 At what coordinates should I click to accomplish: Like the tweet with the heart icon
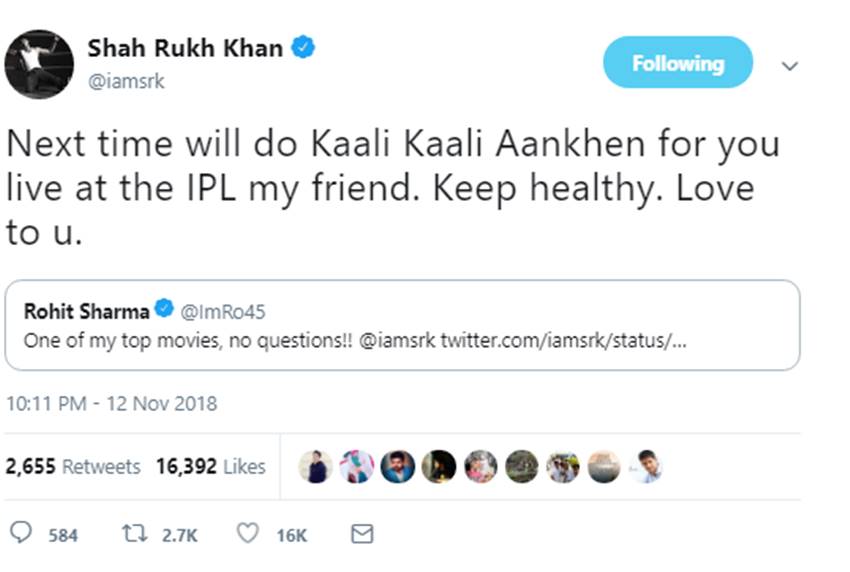pyautogui.click(x=248, y=535)
